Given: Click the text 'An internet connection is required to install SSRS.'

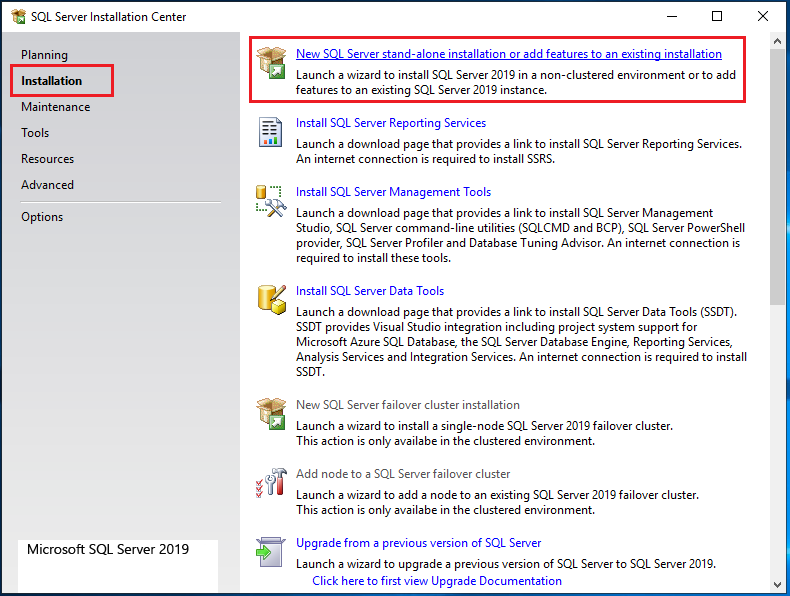Looking at the screenshot, I should pyautogui.click(x=425, y=159).
